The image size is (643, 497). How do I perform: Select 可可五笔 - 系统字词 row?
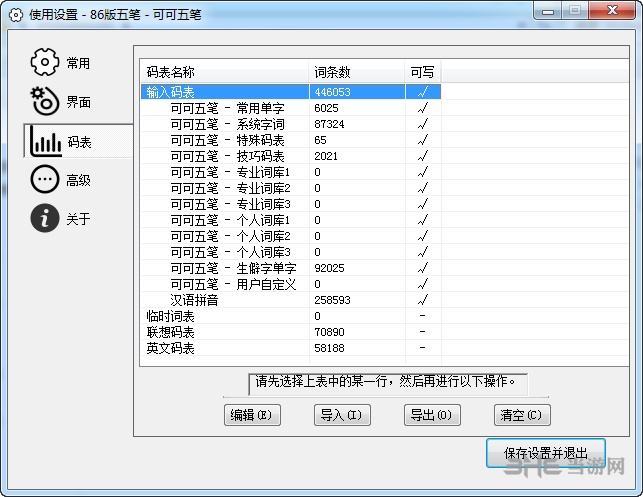coord(291,124)
